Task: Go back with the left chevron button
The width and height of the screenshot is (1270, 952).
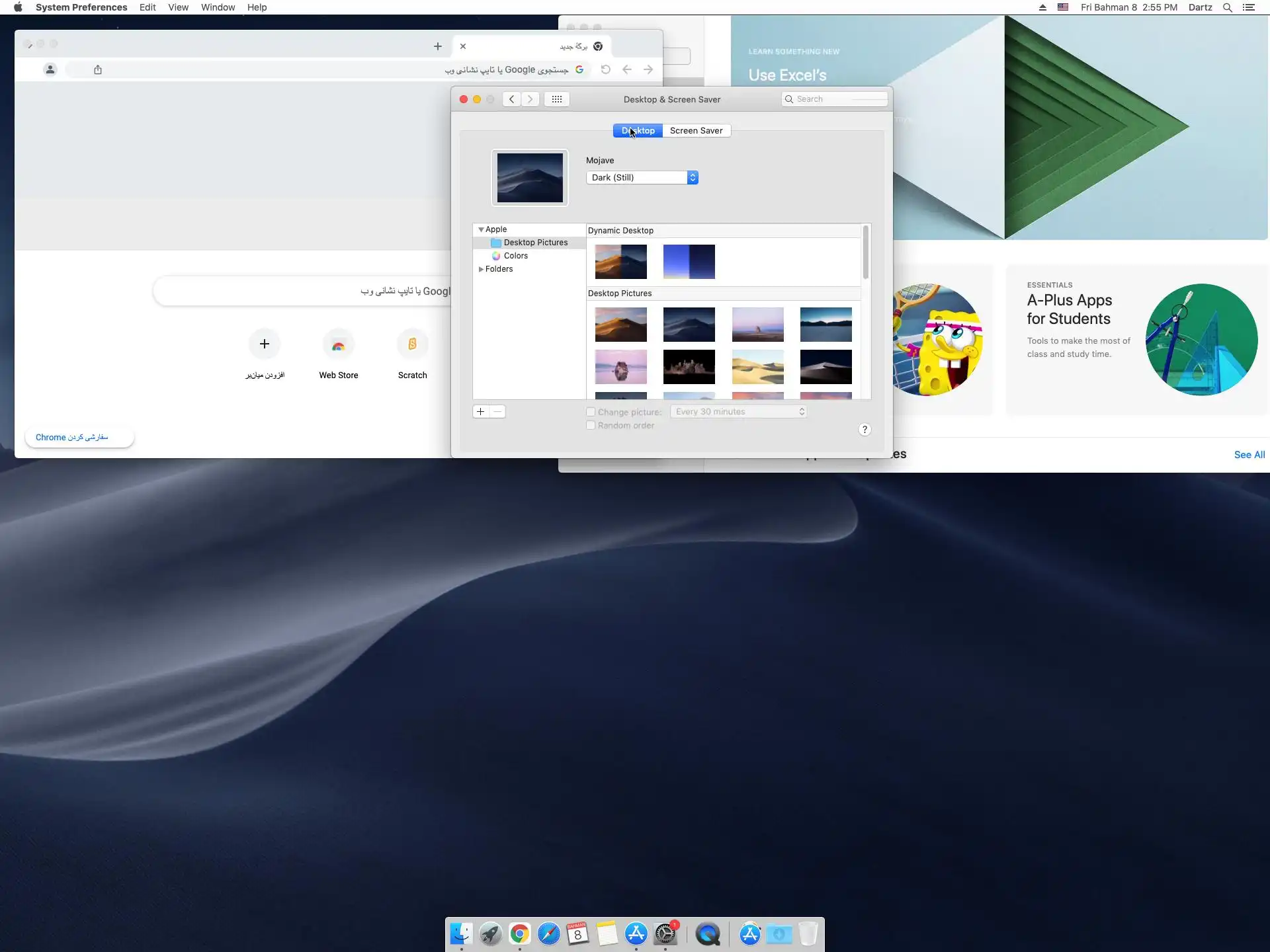Action: click(x=511, y=99)
